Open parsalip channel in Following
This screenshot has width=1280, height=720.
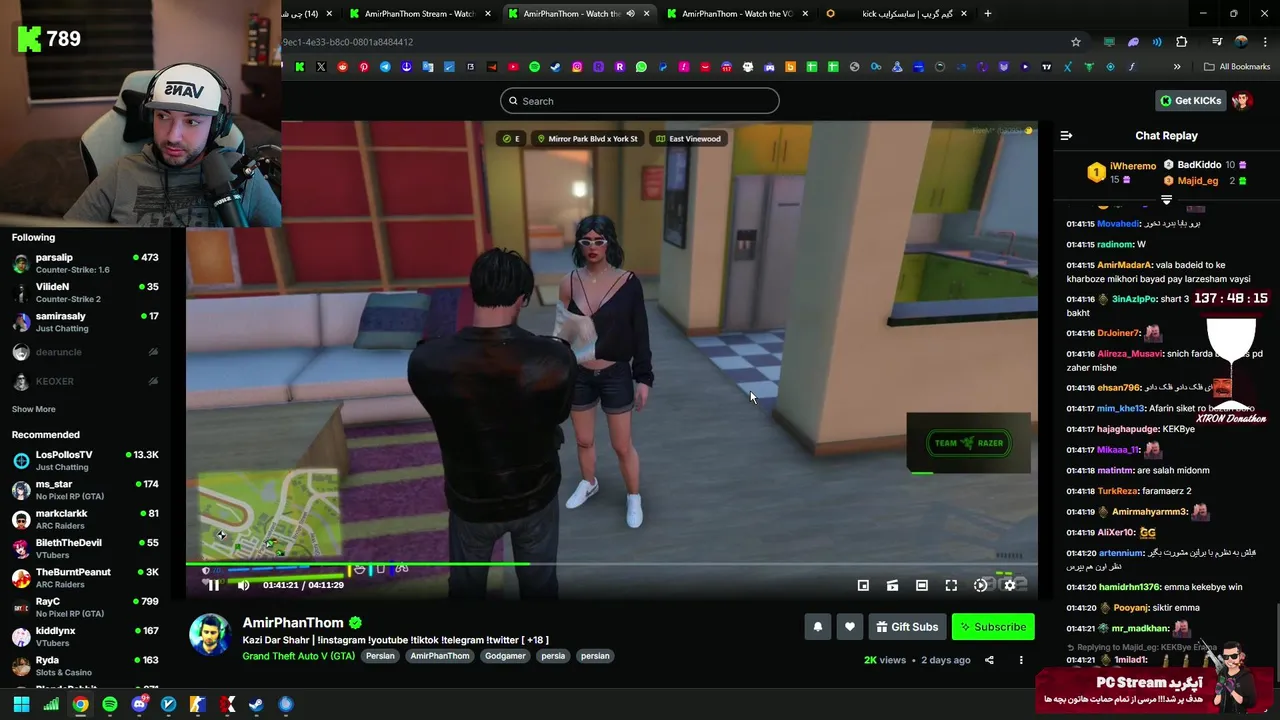pos(85,263)
